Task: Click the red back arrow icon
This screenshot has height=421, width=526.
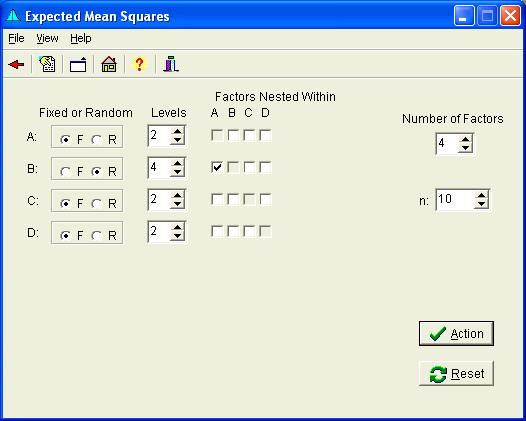Action: tap(16, 64)
